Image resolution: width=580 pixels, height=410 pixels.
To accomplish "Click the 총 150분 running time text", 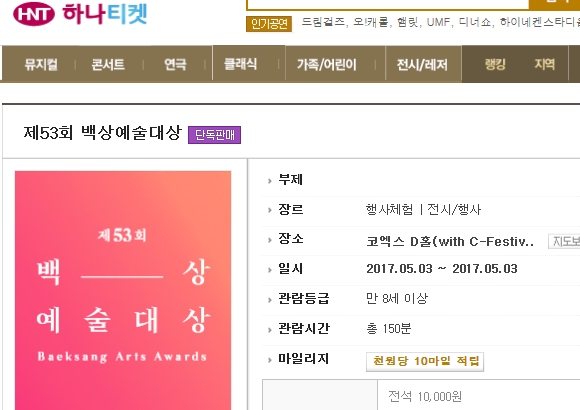I will click(388, 328).
